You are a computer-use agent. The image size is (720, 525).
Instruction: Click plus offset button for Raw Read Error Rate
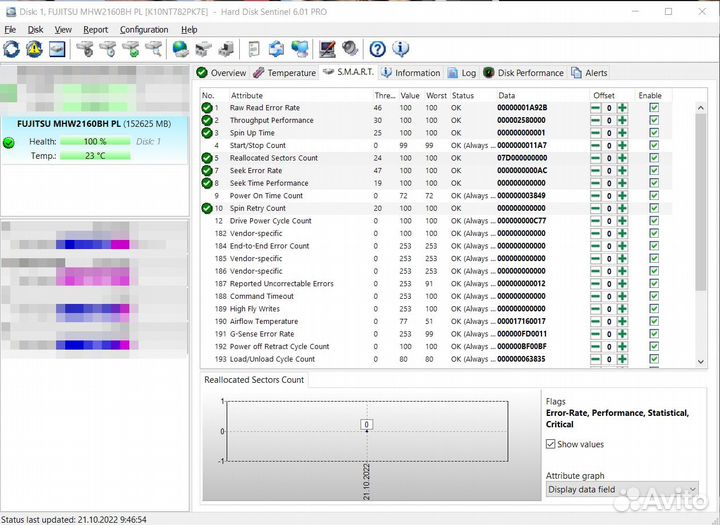coord(622,108)
